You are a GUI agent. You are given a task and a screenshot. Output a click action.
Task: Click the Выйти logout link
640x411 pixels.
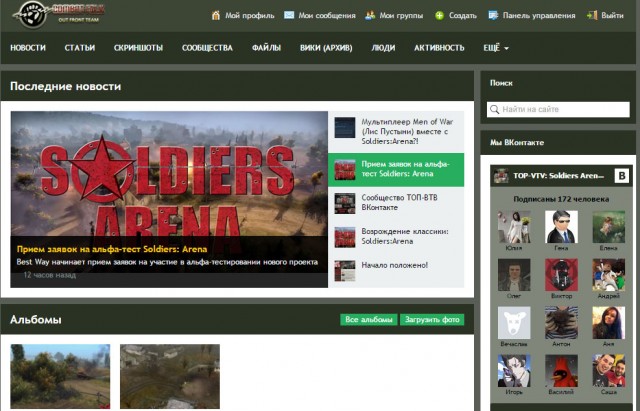pyautogui.click(x=612, y=16)
